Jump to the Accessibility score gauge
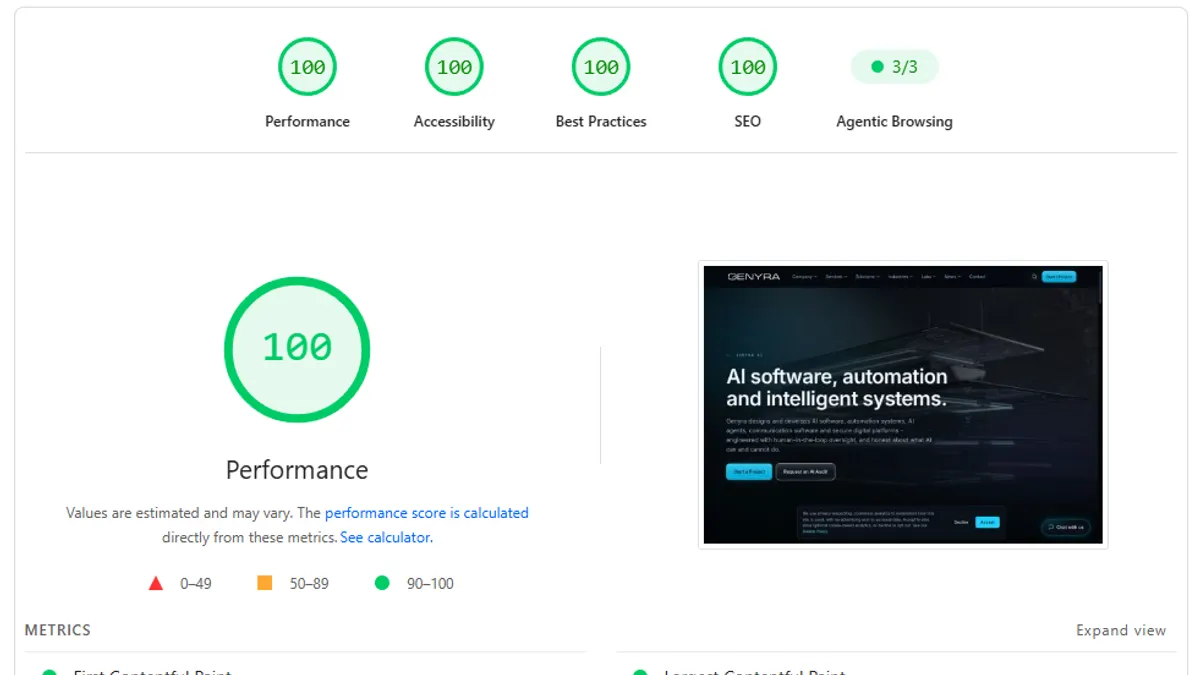The height and width of the screenshot is (675, 1200). (454, 68)
